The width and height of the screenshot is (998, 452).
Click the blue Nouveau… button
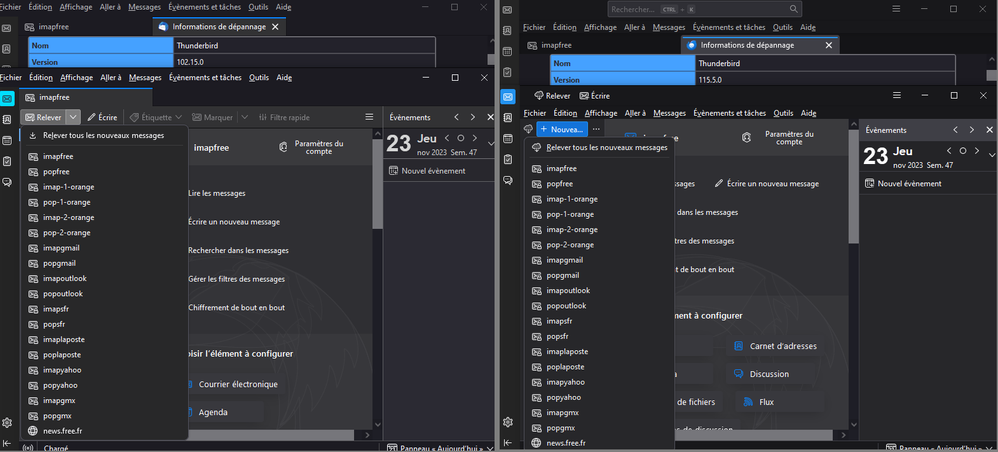click(561, 129)
